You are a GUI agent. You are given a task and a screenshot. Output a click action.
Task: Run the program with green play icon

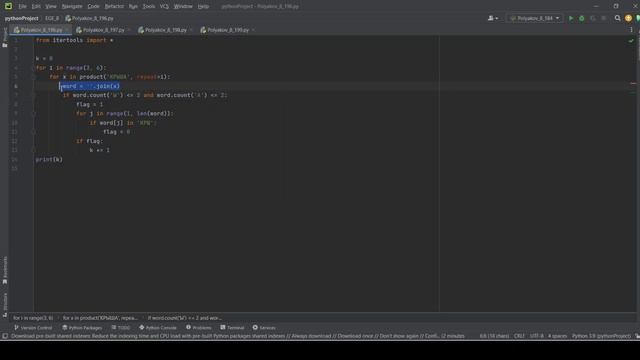571,18
